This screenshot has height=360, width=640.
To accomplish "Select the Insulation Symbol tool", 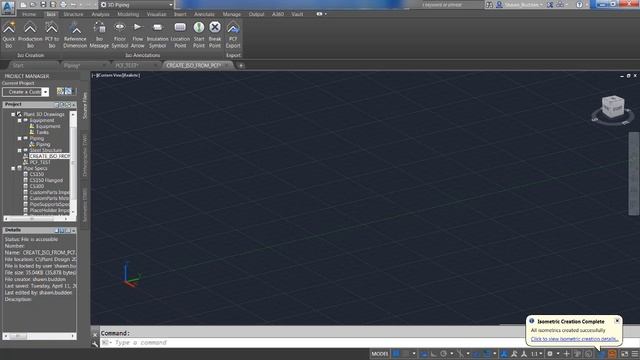I will tap(157, 35).
